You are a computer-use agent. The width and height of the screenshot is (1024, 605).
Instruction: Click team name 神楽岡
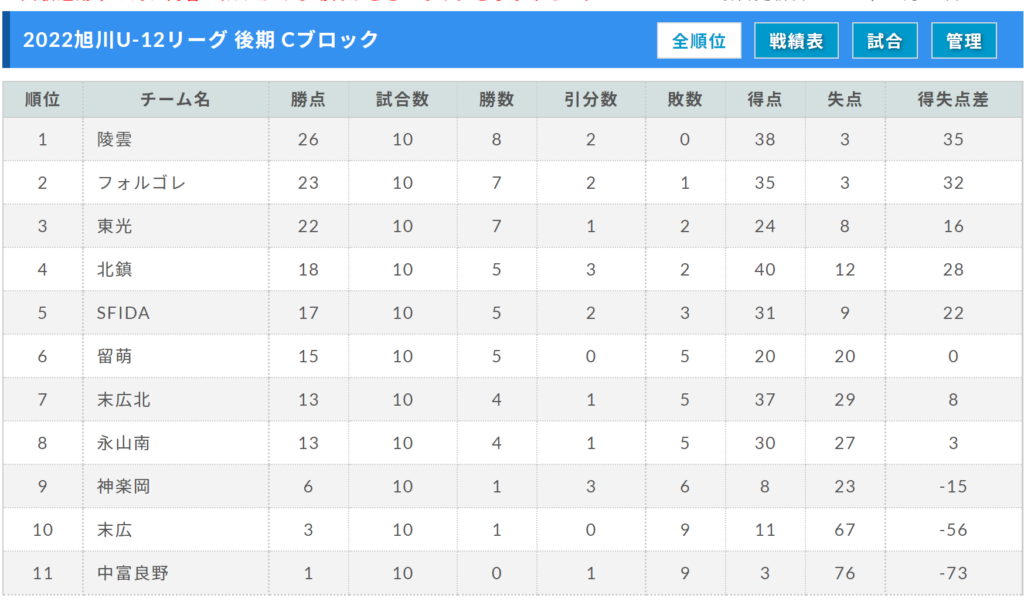pyautogui.click(x=123, y=486)
